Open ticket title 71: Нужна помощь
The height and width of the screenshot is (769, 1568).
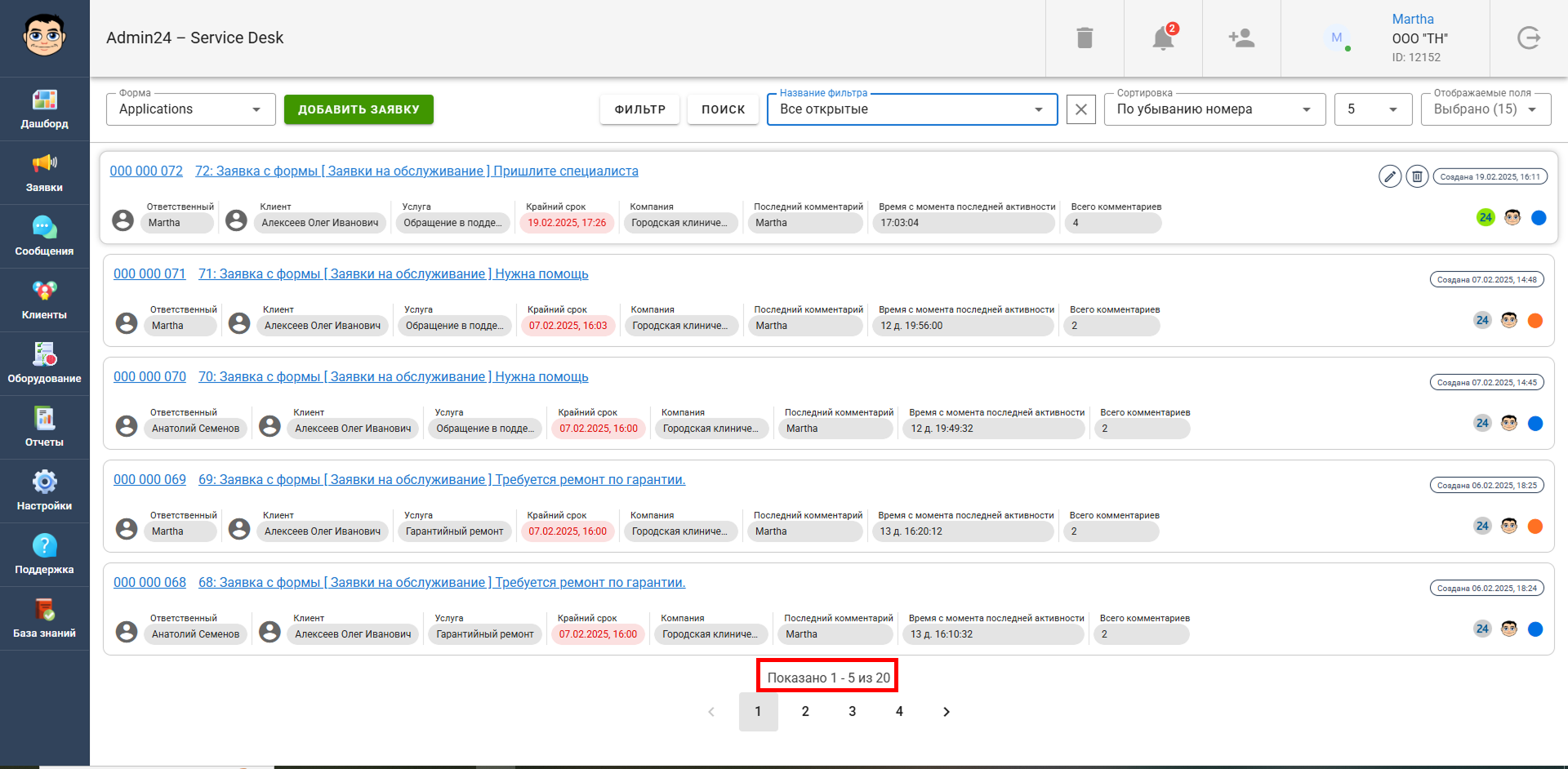click(x=394, y=274)
